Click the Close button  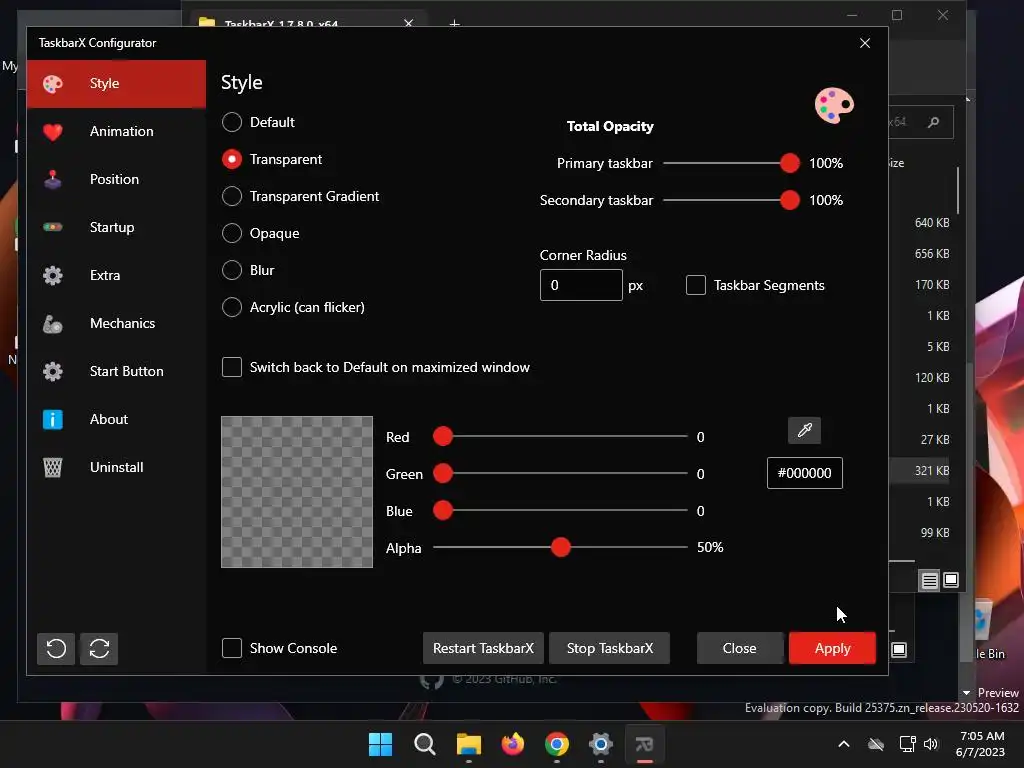click(x=739, y=648)
